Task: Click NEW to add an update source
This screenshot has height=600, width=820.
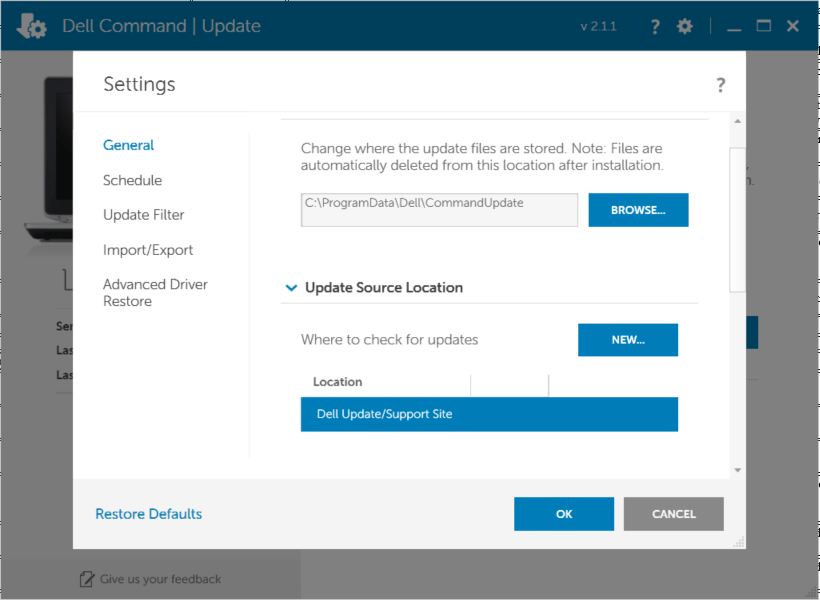Action: 628,339
